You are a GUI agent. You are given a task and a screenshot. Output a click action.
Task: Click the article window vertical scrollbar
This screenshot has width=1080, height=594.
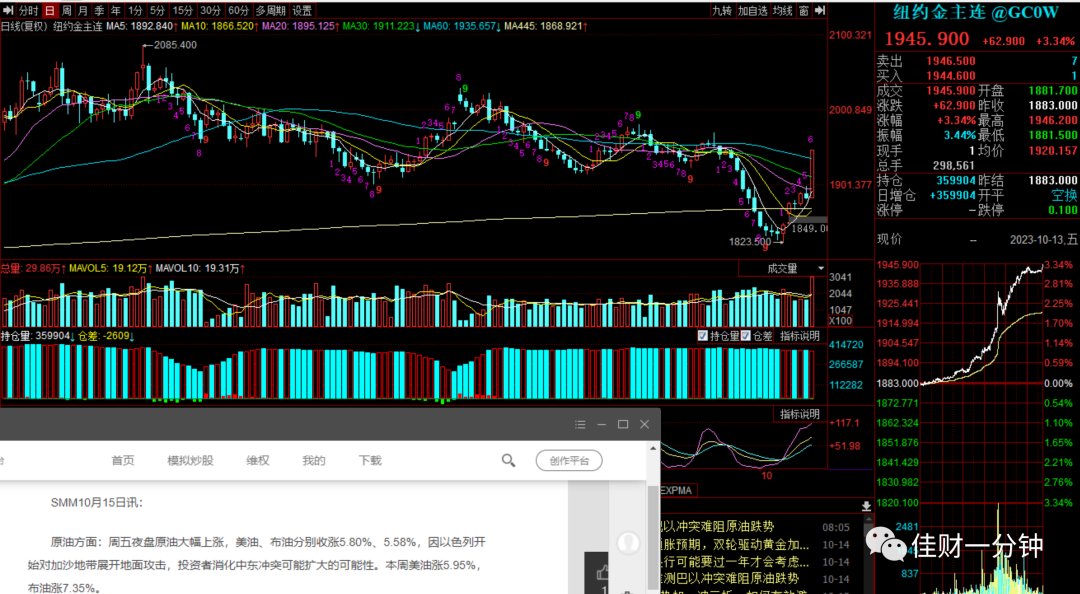(x=654, y=517)
